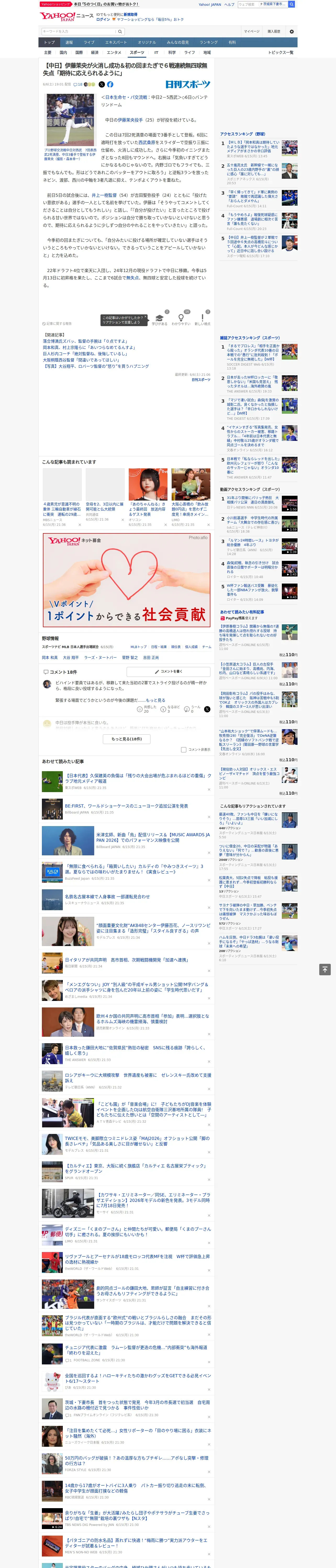Click the もっと見る(18件) comments button

click(x=127, y=739)
